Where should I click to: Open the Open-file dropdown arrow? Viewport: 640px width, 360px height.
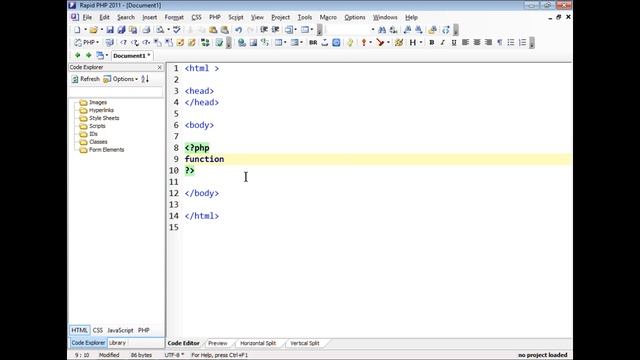coord(102,30)
